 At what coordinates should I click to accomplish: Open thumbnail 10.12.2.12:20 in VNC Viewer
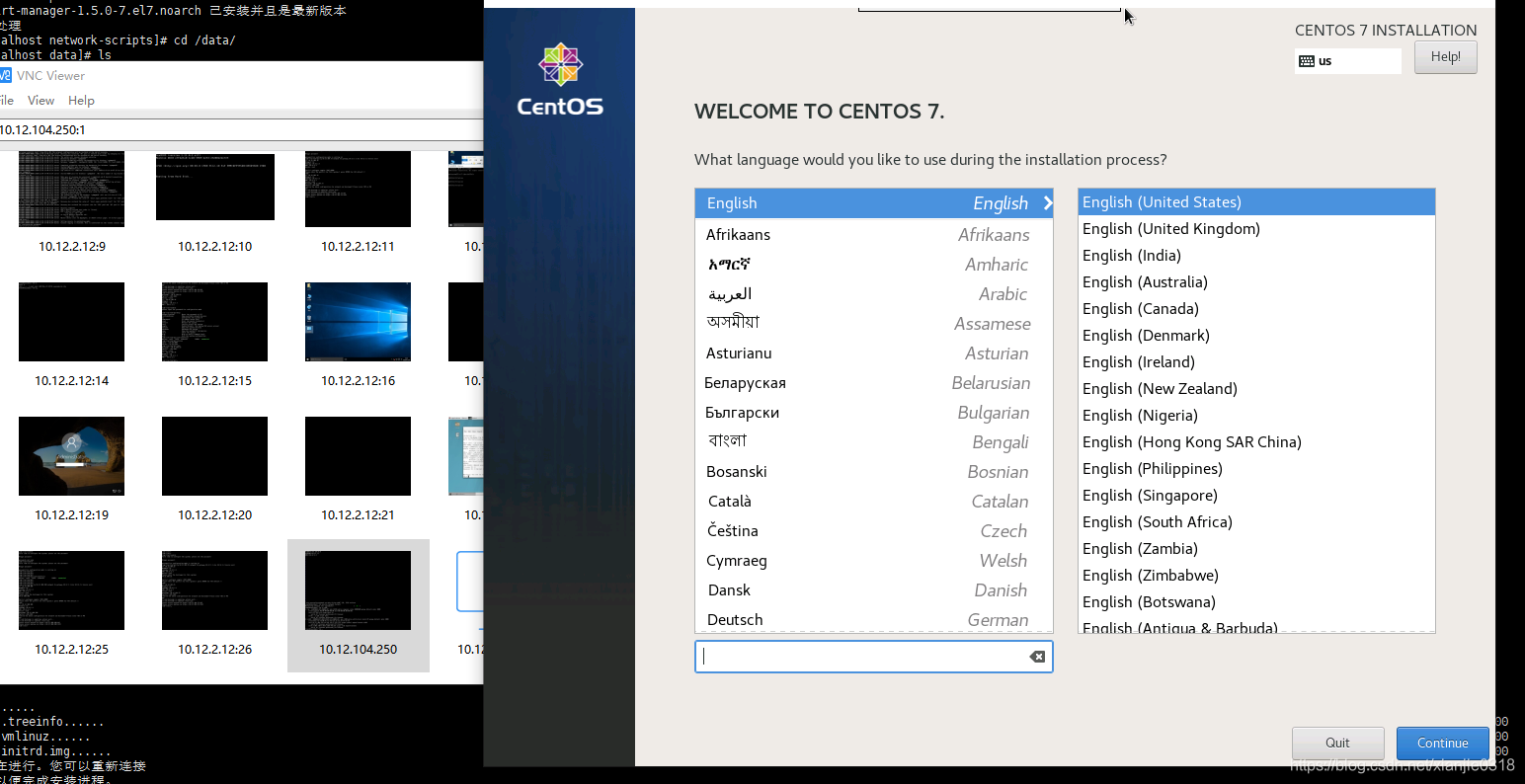(214, 456)
